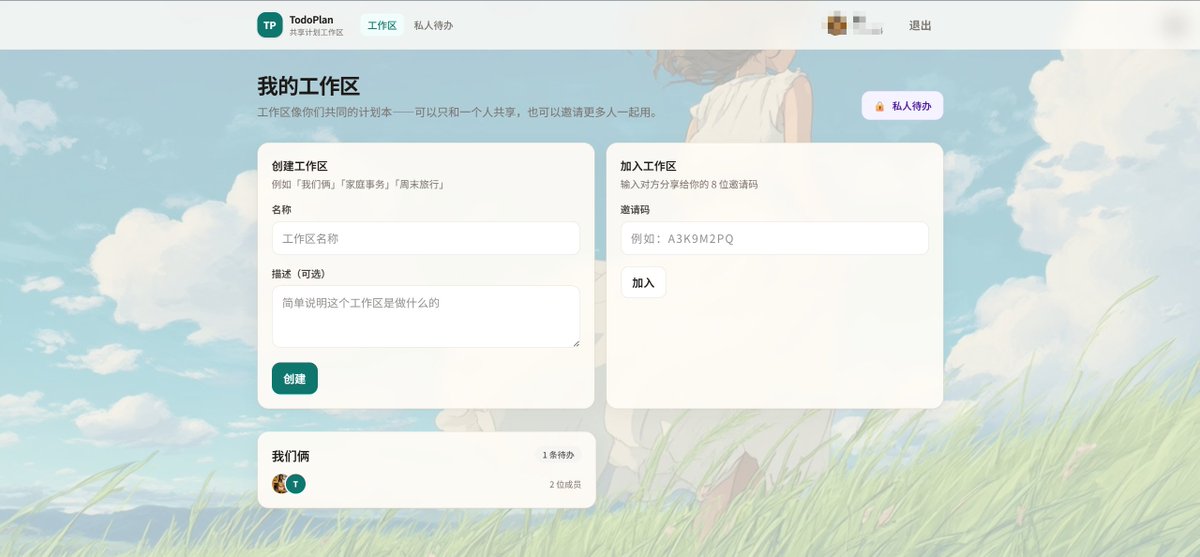Click the 我的工作区 page heading

click(x=308, y=86)
